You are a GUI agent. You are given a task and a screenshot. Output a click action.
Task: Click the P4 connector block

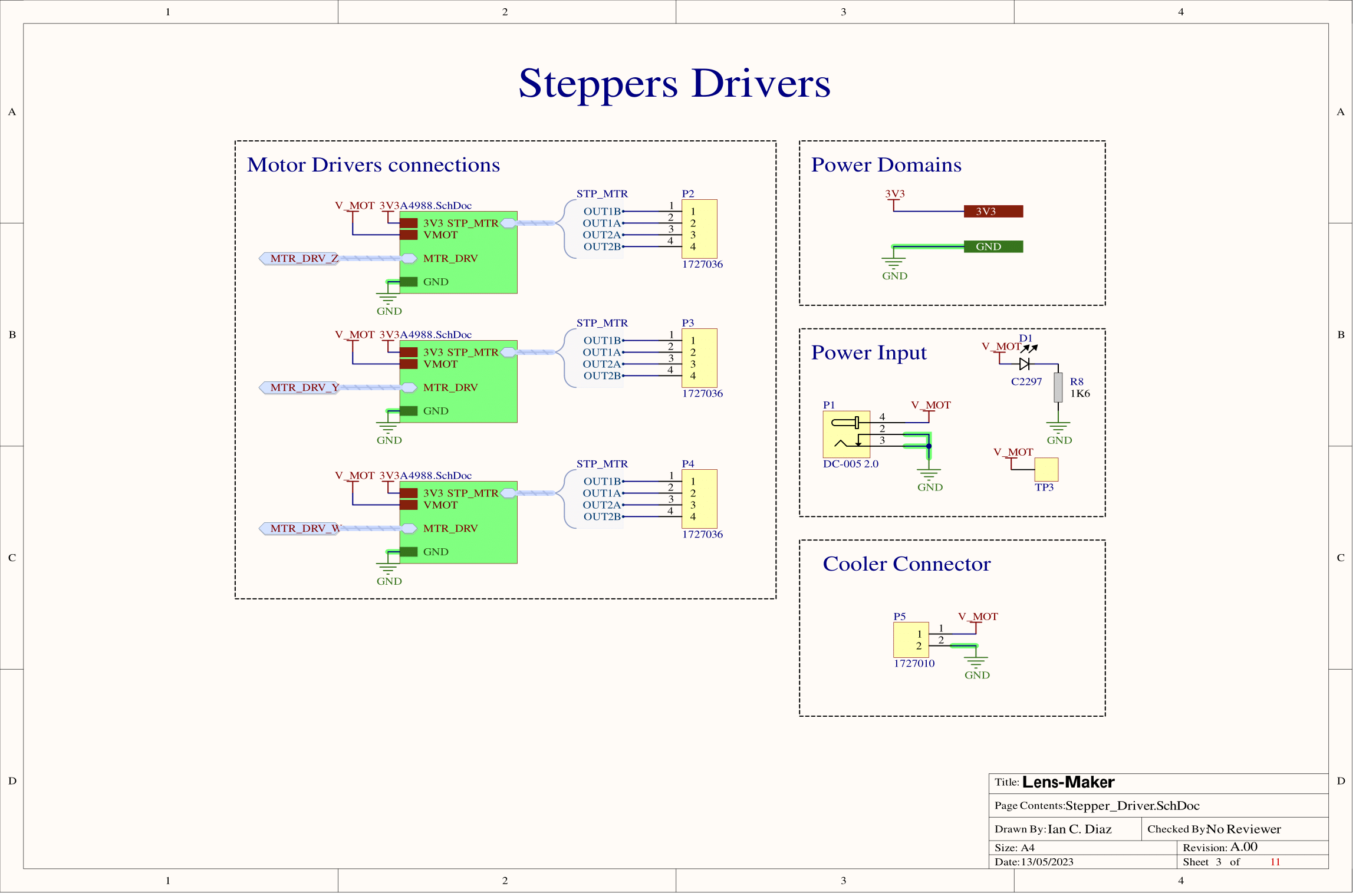pyautogui.click(x=699, y=499)
